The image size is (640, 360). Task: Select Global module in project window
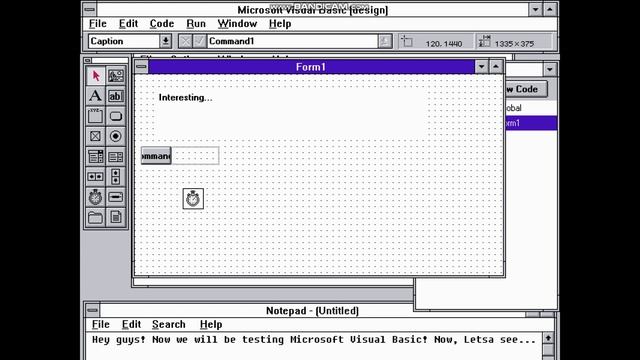[x=531, y=108]
